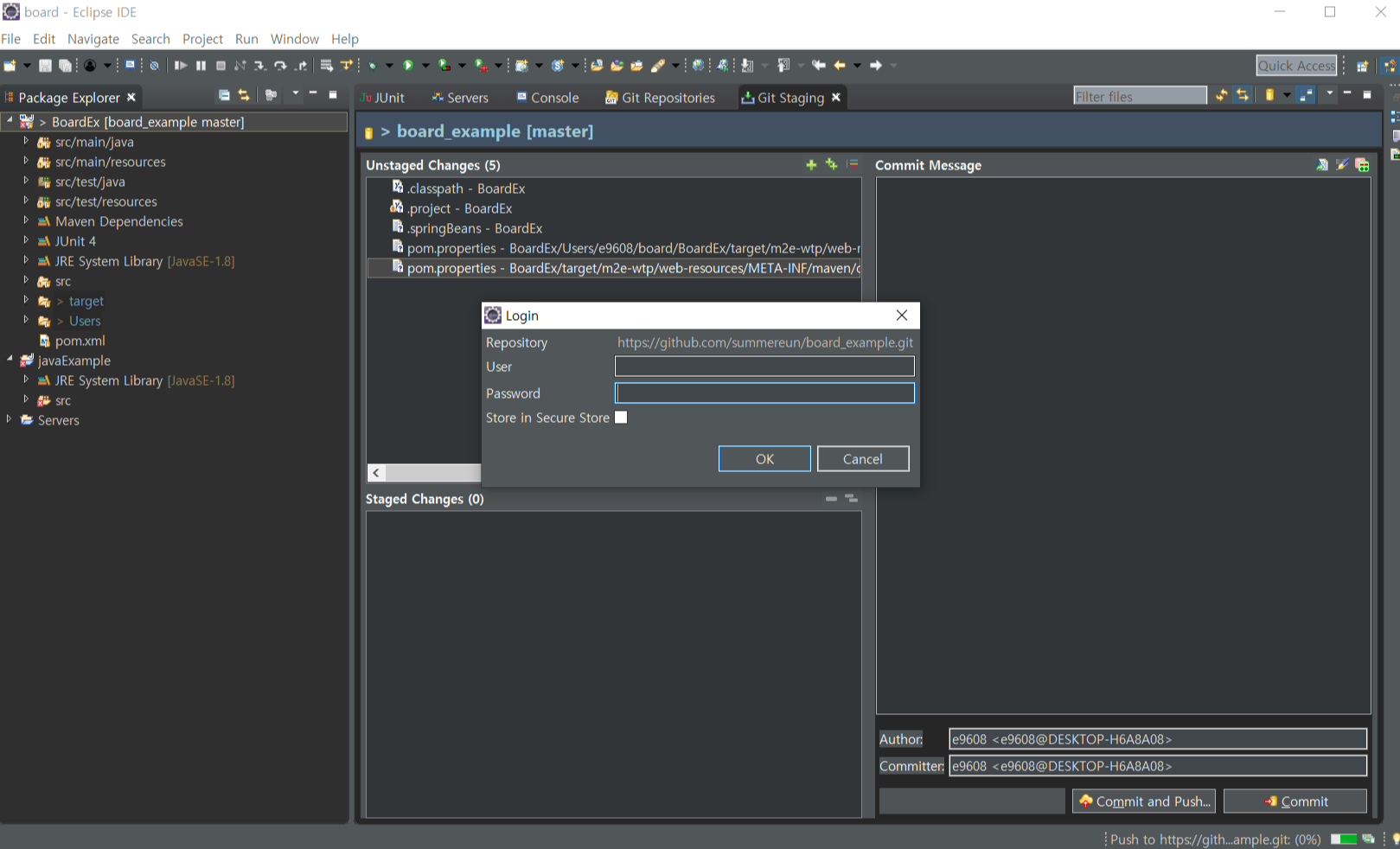Click the sort icon in Unstaged Changes header
Image resolution: width=1400 pixels, height=849 pixels.
(853, 164)
